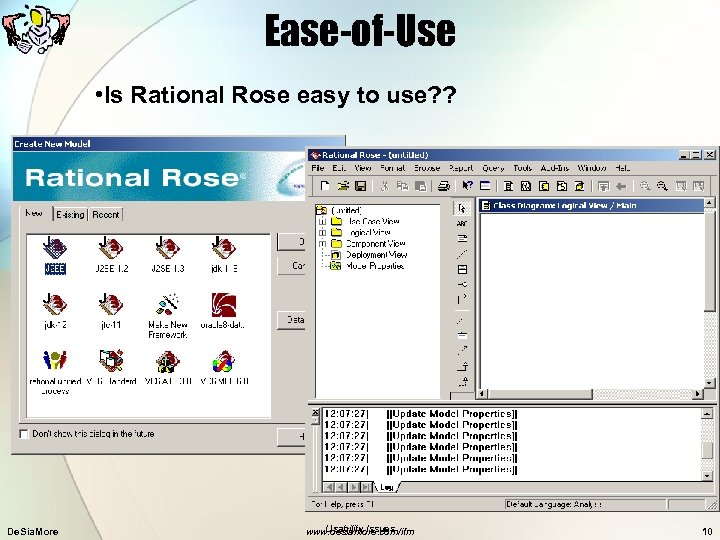The width and height of the screenshot is (720, 540).
Task: Click the log pane scroll-up arrow
Action: (x=708, y=414)
